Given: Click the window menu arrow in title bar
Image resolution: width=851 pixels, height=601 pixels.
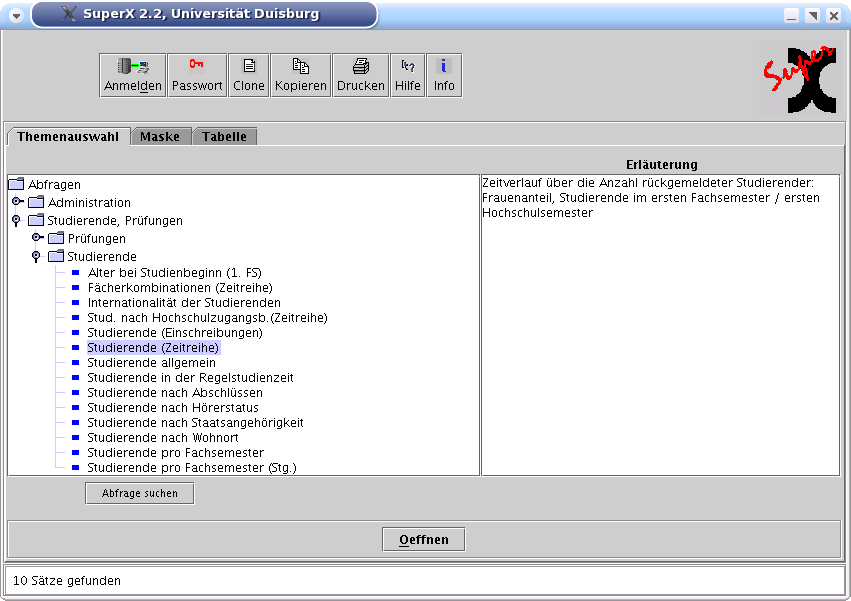Looking at the screenshot, I should pyautogui.click(x=16, y=15).
